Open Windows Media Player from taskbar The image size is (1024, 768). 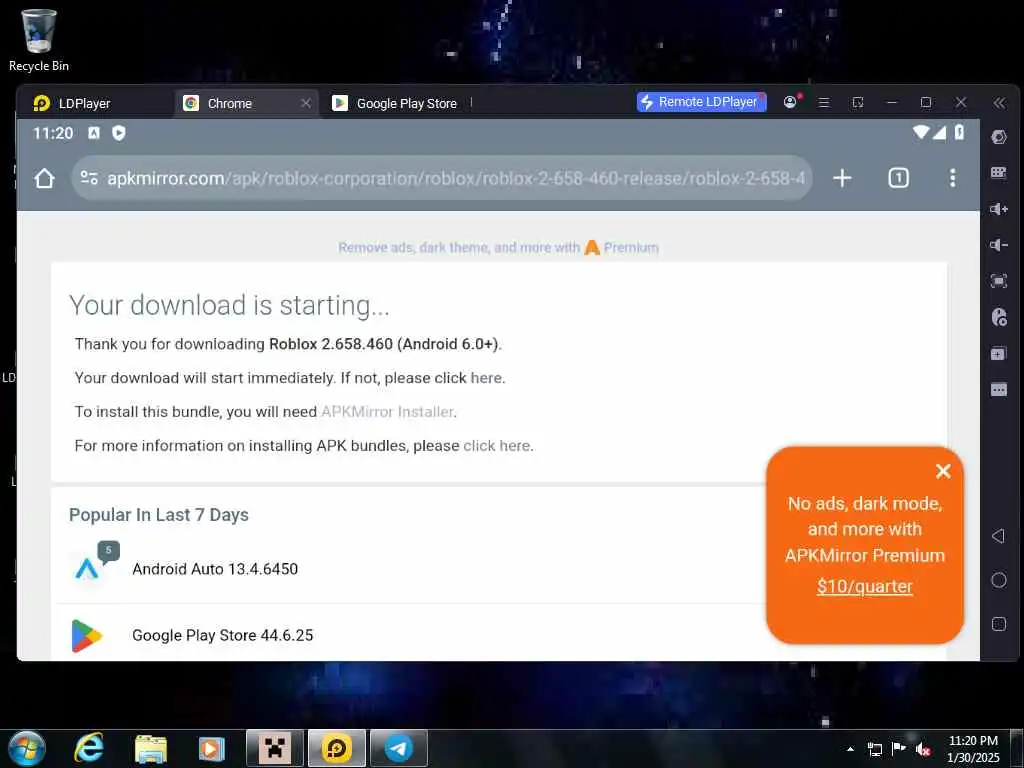[212, 748]
